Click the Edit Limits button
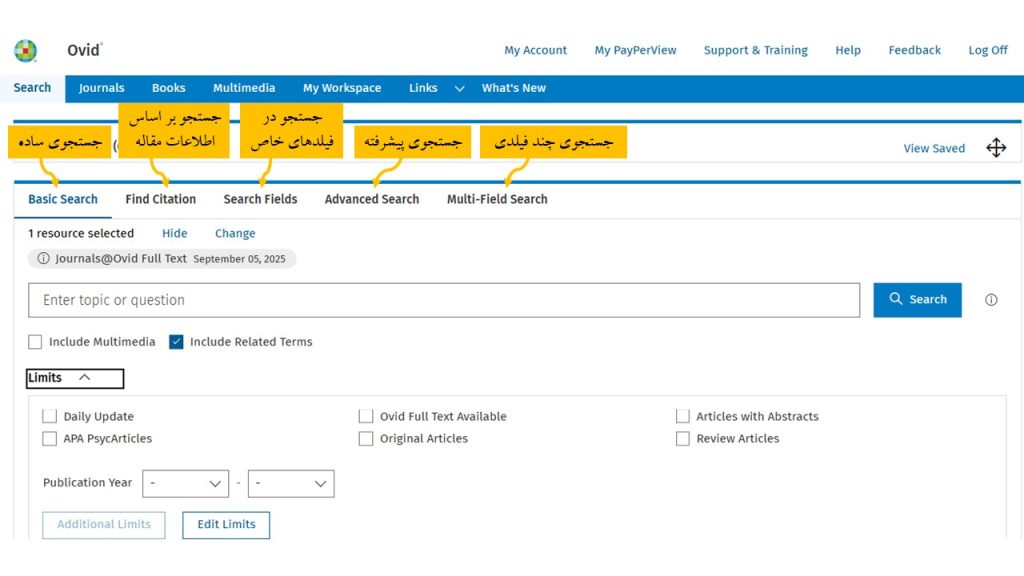Screen dimensions: 1024x576 click(x=226, y=524)
